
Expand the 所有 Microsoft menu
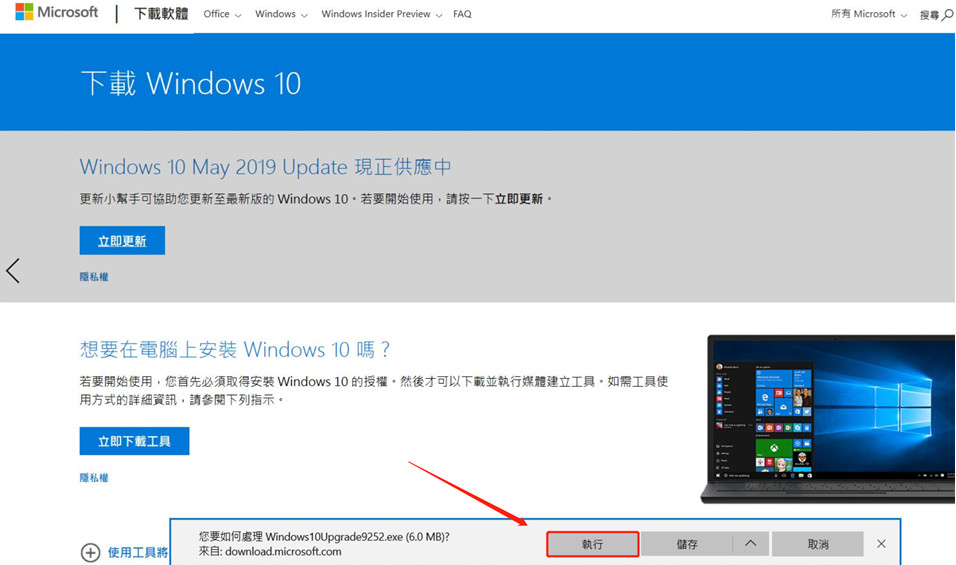869,13
